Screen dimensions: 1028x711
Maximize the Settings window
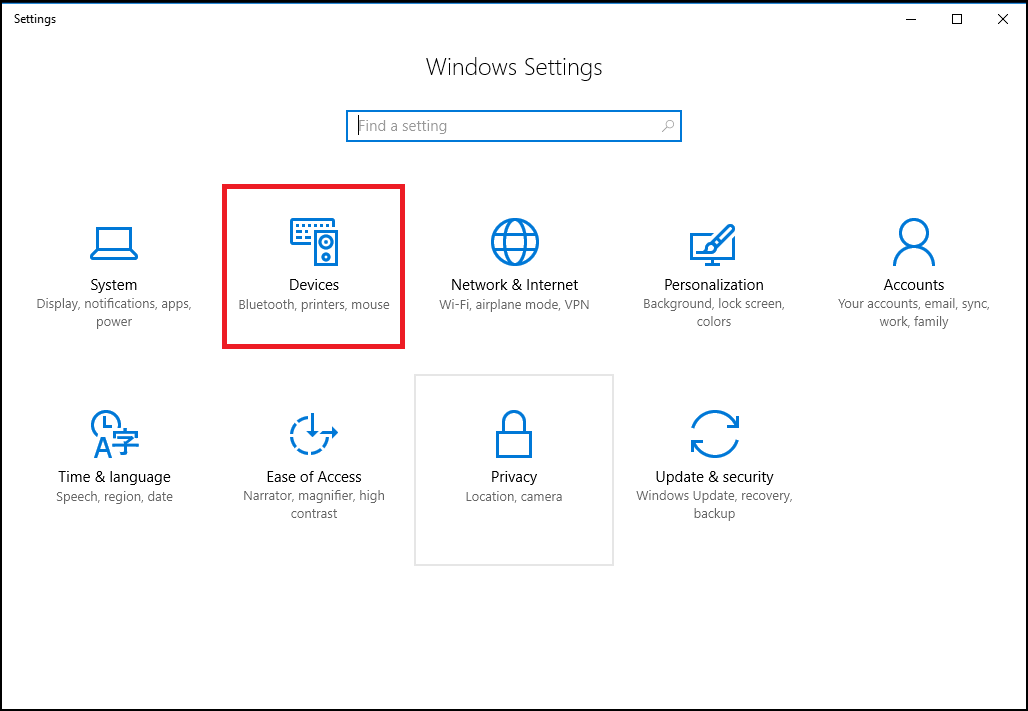[957, 19]
